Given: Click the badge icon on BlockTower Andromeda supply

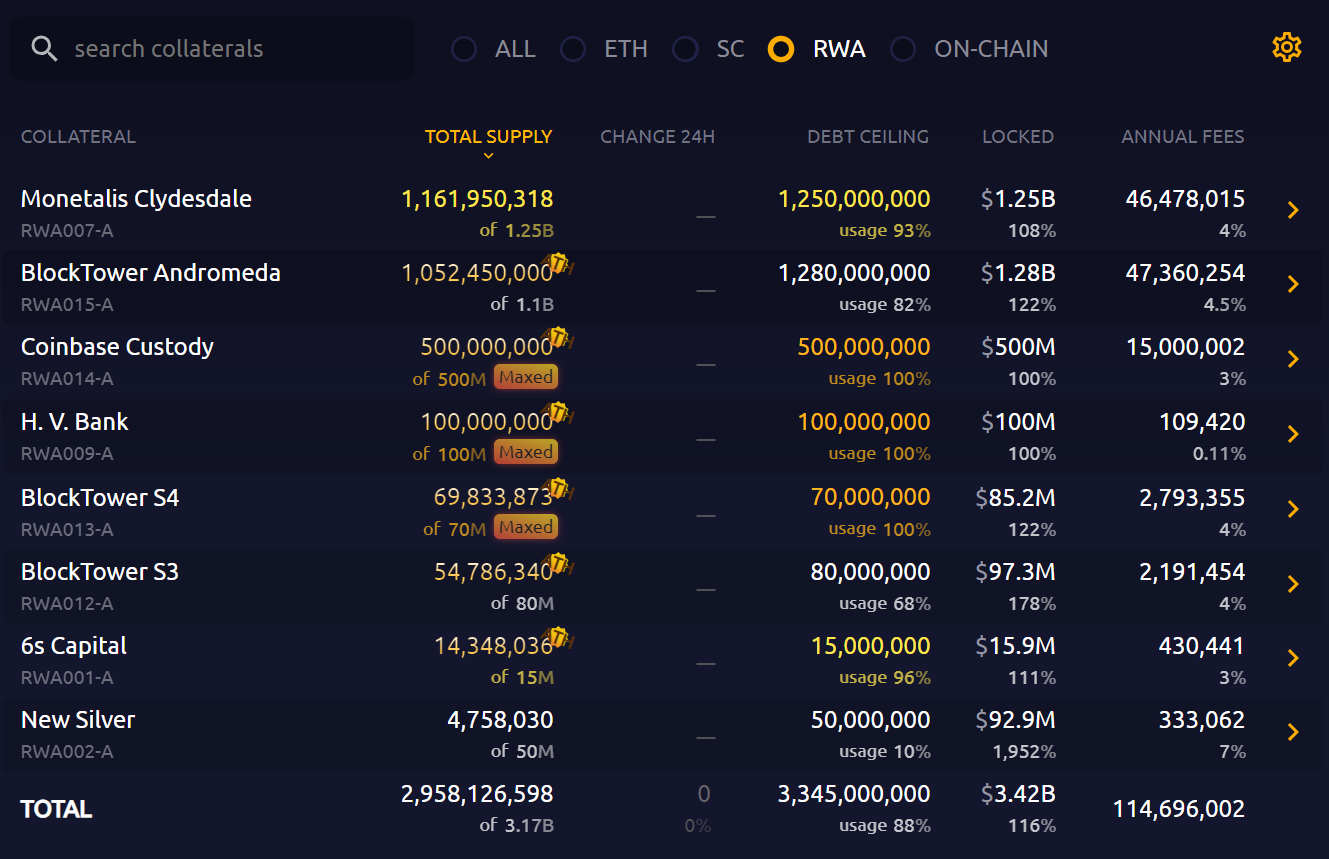Looking at the screenshot, I should click(x=559, y=264).
